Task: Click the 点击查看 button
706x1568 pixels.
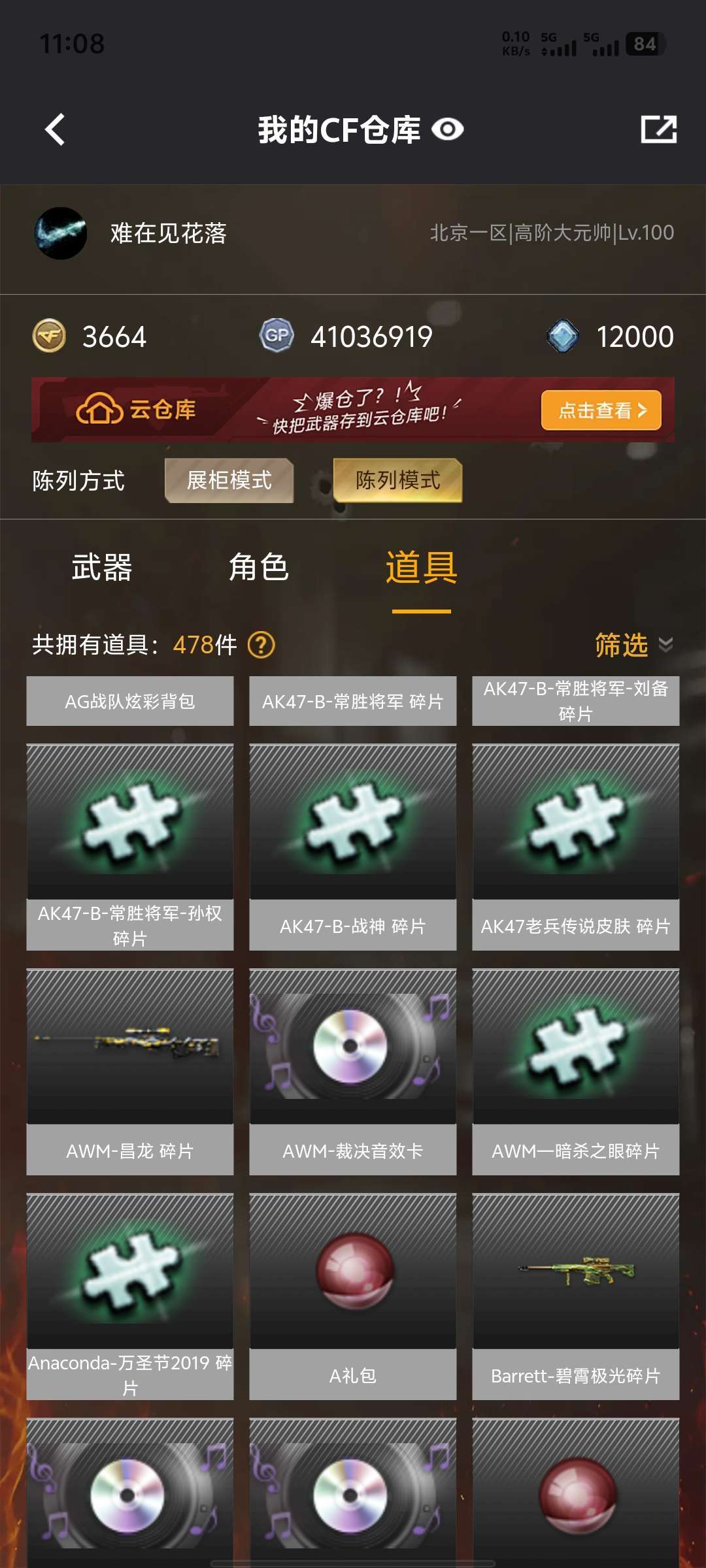Action: tap(601, 410)
